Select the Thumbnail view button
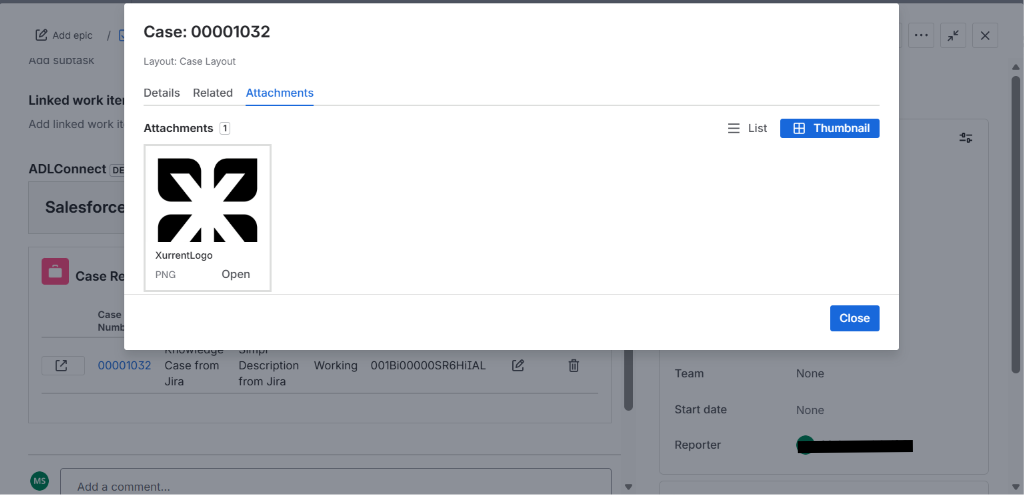 [x=829, y=128]
